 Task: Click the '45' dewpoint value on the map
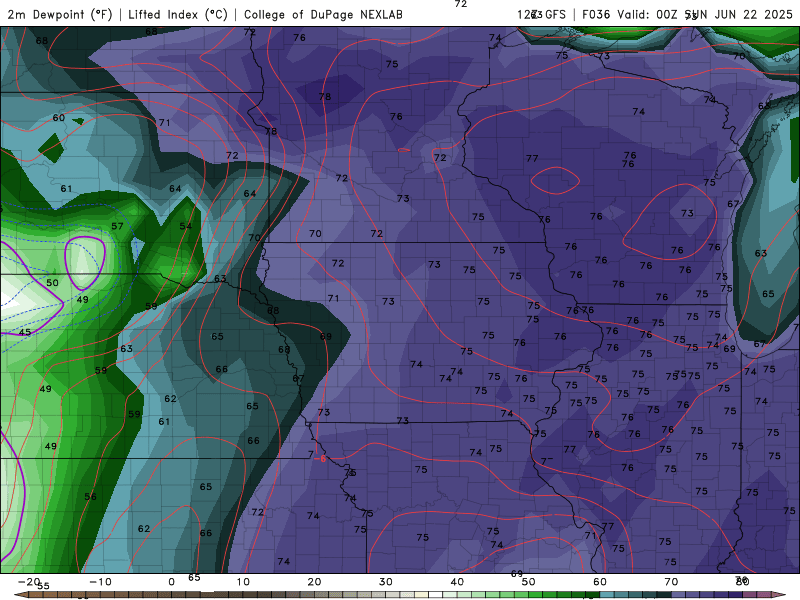(x=24, y=332)
